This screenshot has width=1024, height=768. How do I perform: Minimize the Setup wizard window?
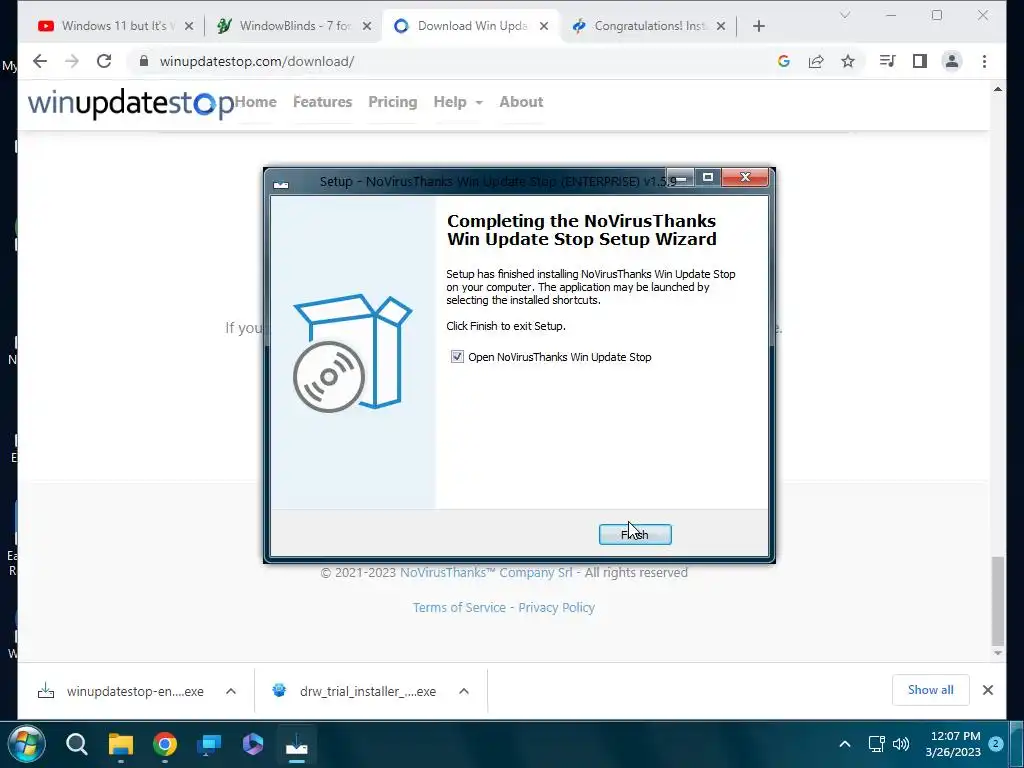(x=680, y=177)
